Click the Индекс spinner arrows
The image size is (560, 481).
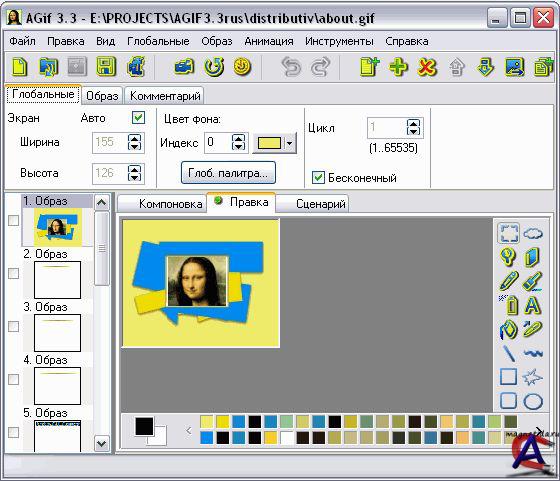click(x=238, y=142)
